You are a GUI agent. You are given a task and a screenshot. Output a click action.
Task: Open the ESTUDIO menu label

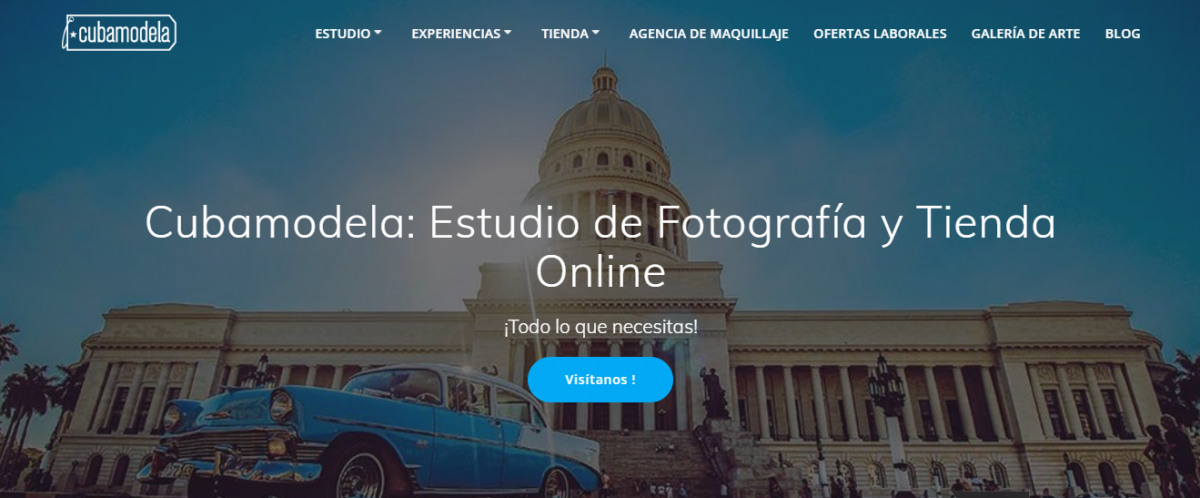[x=343, y=33]
